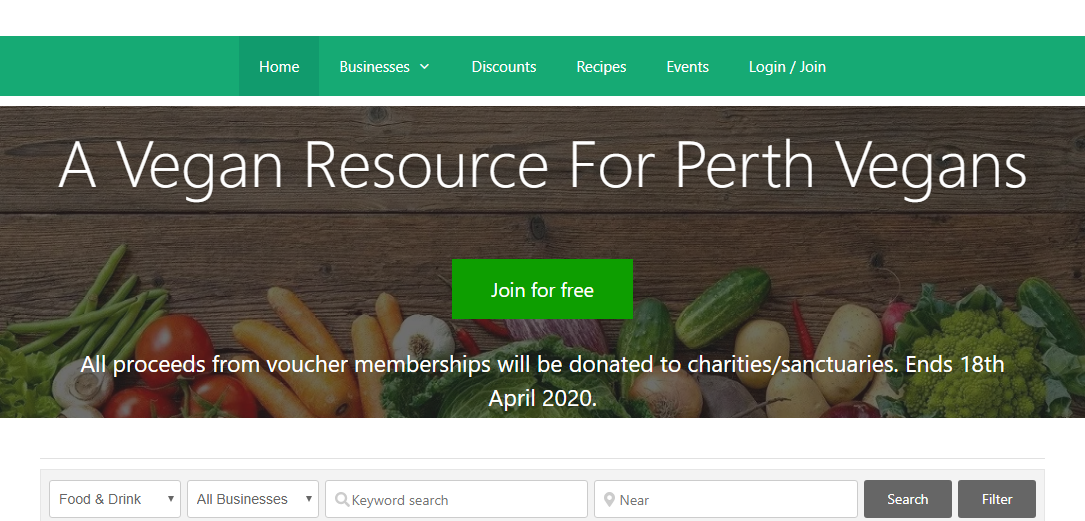Click the Join for free button
This screenshot has height=521, width=1085.
(542, 289)
